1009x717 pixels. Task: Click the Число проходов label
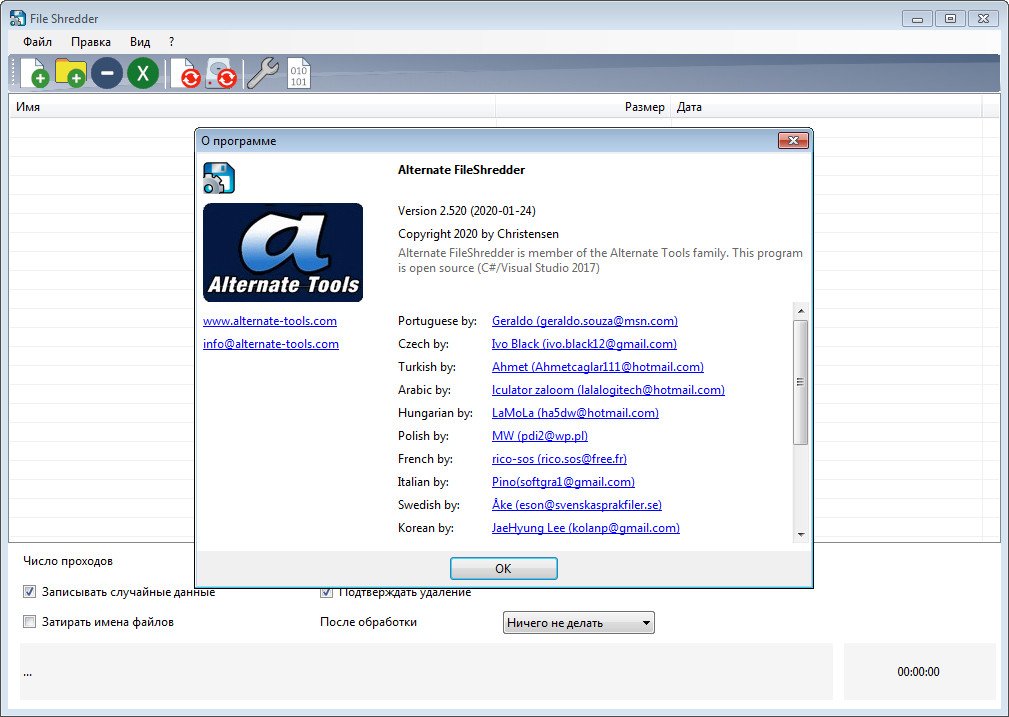pyautogui.click(x=68, y=561)
